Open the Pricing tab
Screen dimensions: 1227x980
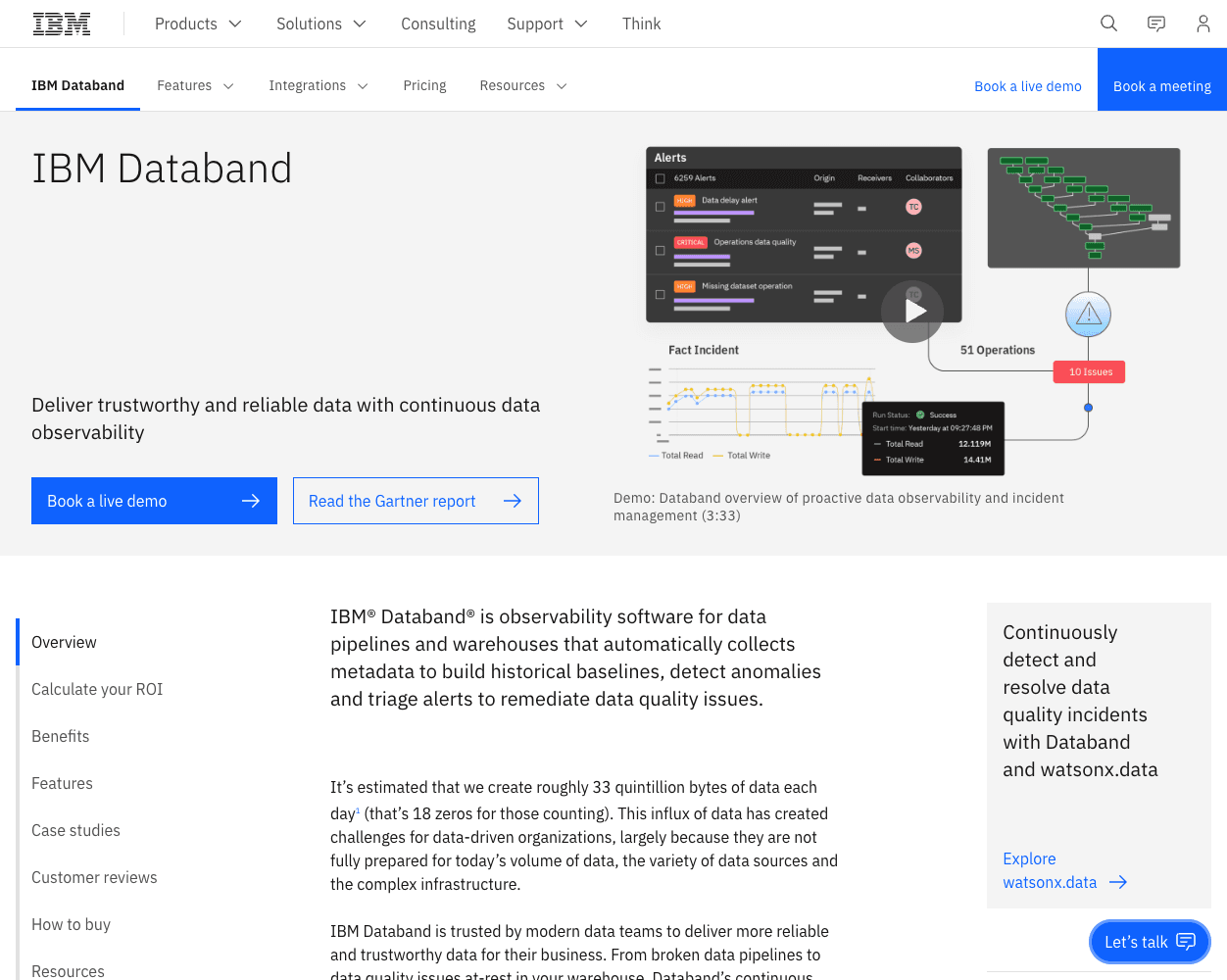tap(424, 85)
